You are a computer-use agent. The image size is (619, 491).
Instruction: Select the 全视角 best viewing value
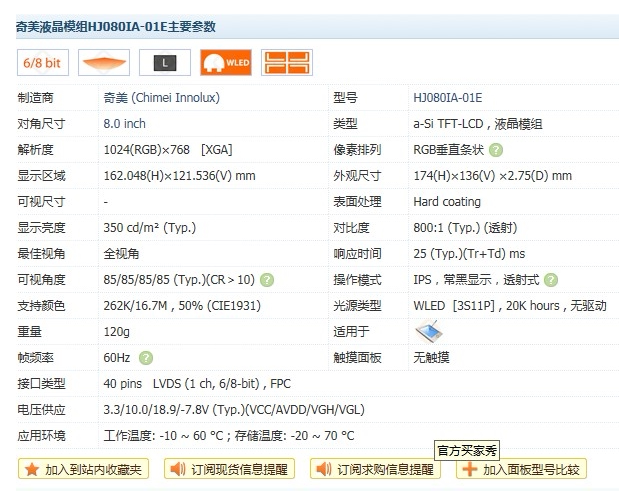(121, 253)
